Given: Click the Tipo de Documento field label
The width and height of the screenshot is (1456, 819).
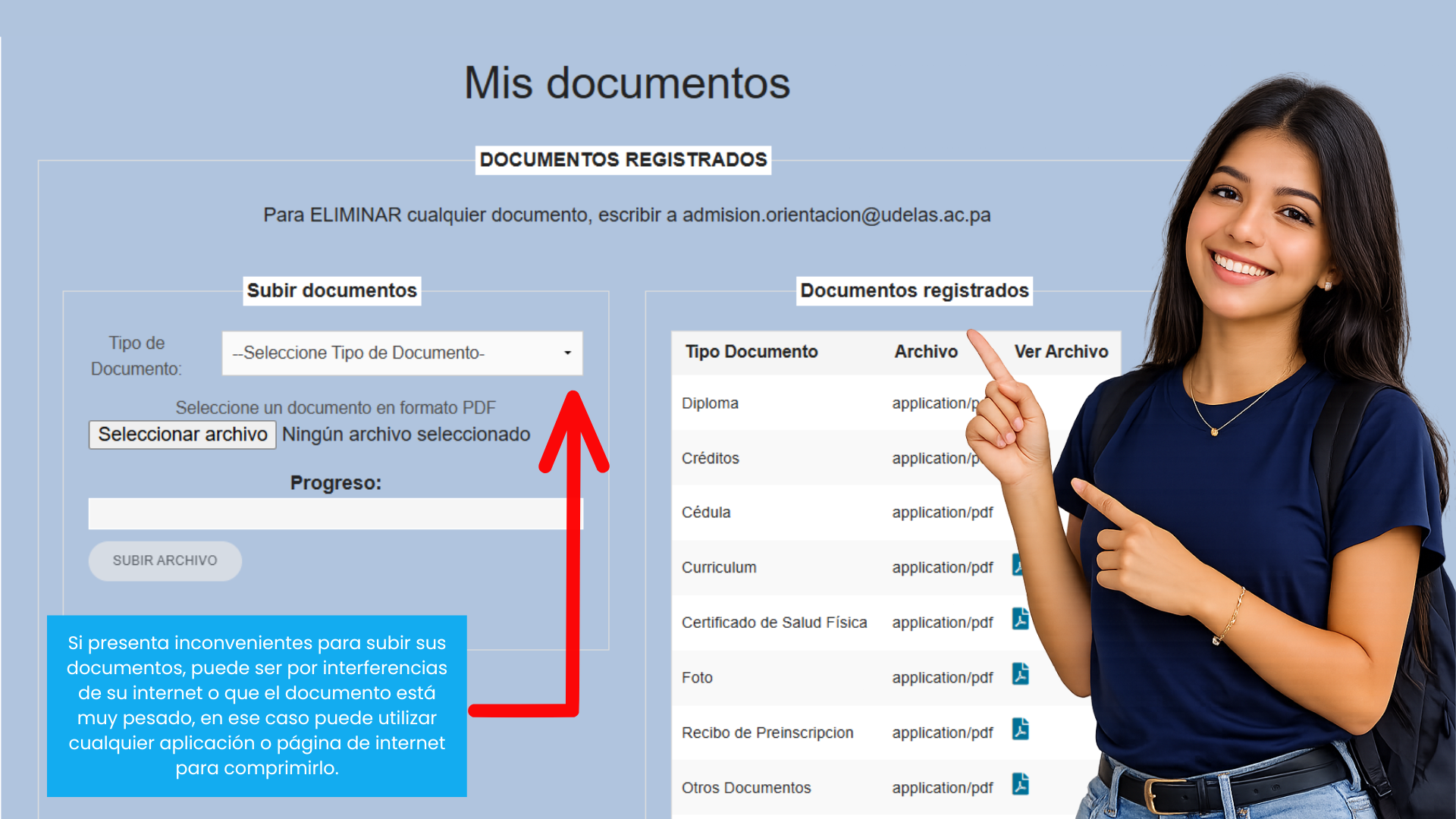Looking at the screenshot, I should (x=136, y=356).
